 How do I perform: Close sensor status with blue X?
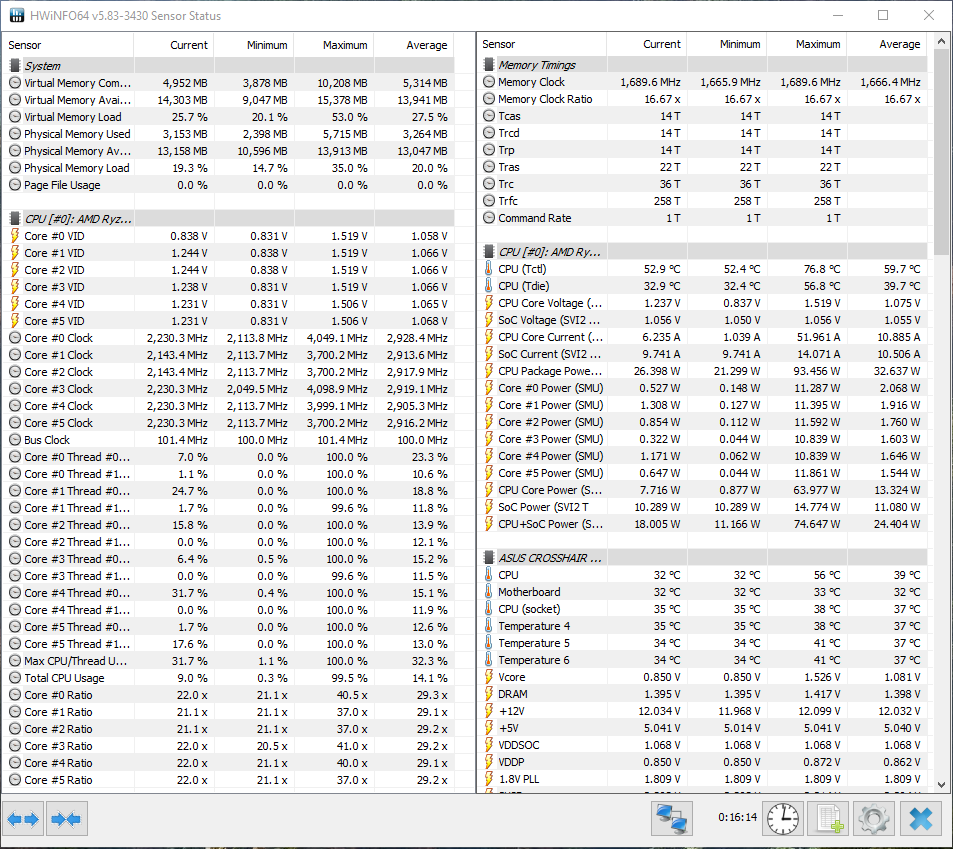(921, 819)
